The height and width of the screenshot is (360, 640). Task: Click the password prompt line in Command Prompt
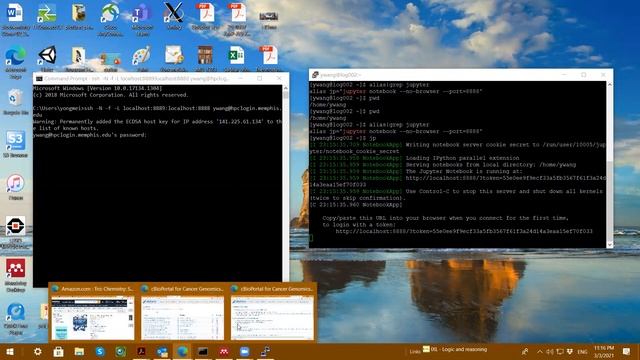coord(89,135)
